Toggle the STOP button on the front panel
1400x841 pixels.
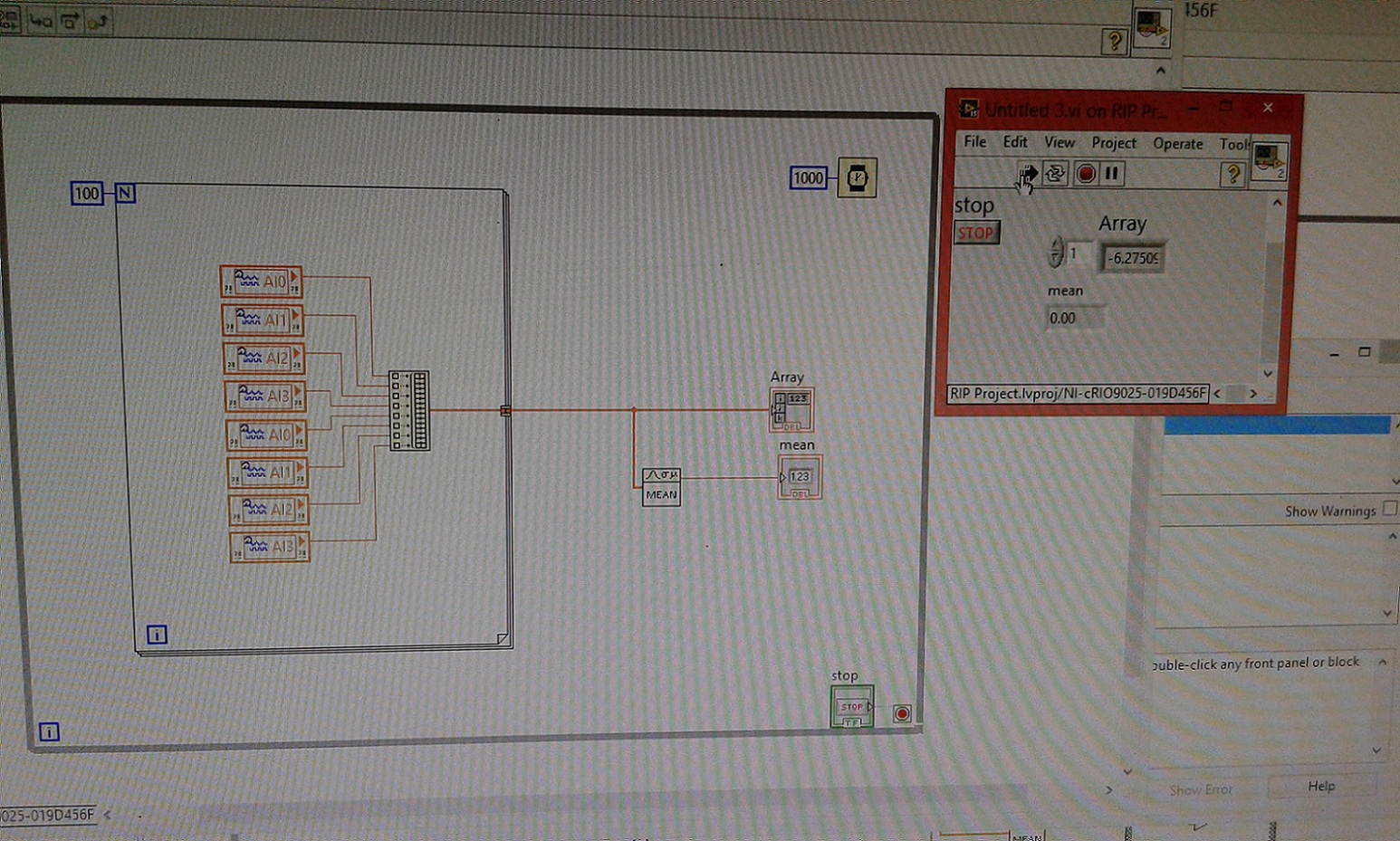[x=976, y=233]
